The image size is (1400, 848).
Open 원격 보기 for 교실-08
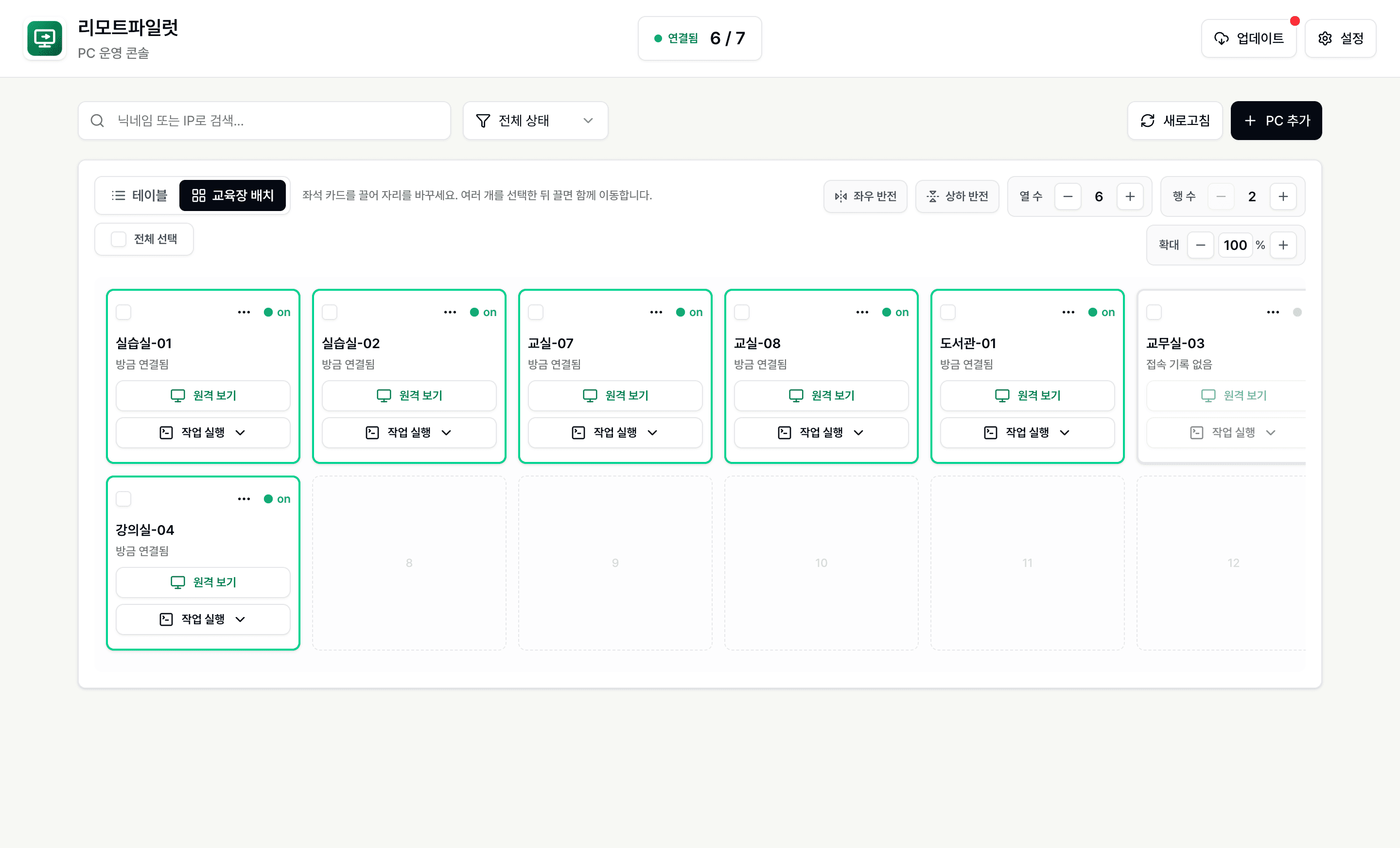tap(821, 396)
